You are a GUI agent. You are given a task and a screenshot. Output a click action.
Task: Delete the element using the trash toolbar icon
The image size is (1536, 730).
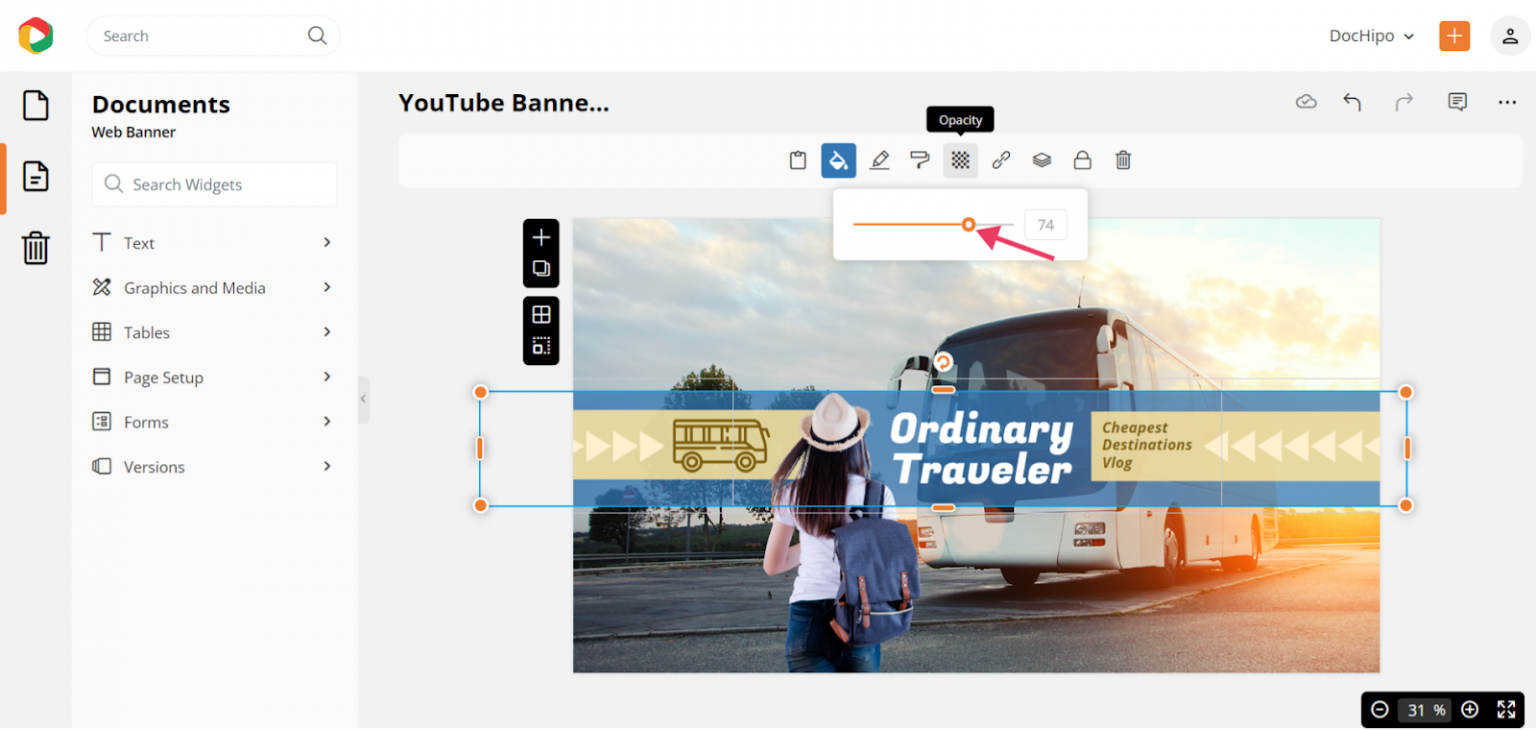click(1122, 160)
